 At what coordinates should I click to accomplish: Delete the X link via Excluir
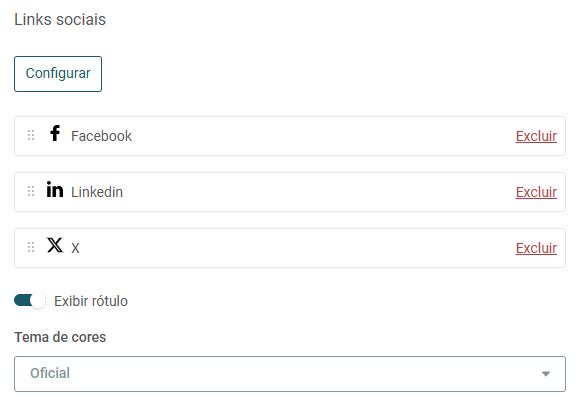(x=536, y=248)
